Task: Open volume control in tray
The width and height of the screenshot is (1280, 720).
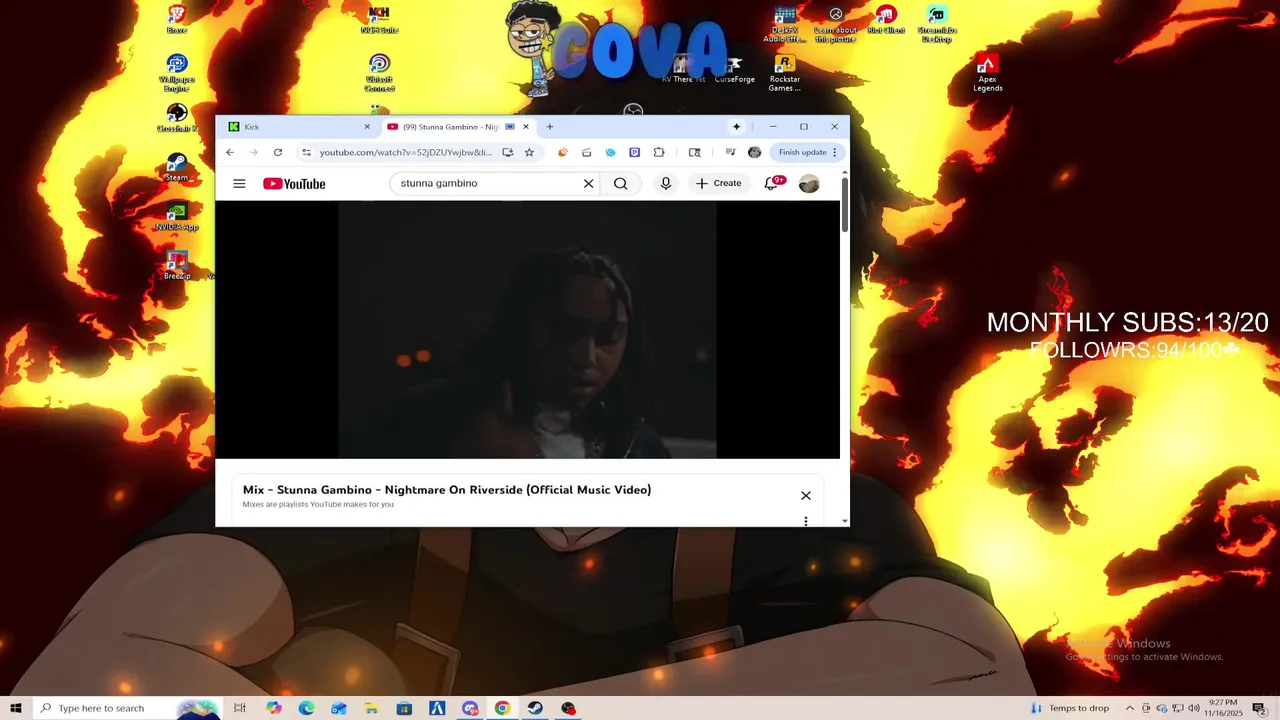Action: click(1194, 708)
